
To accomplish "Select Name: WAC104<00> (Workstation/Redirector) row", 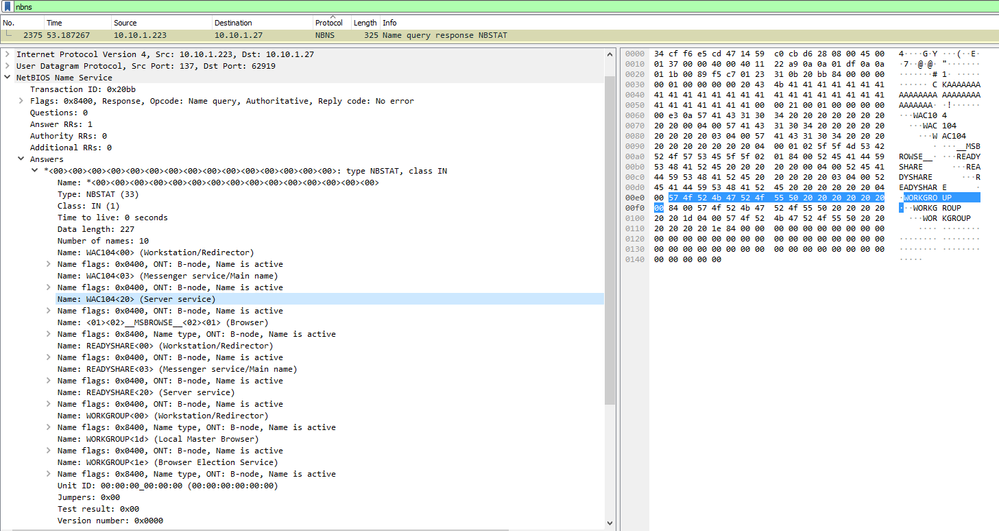I will pyautogui.click(x=155, y=252).
